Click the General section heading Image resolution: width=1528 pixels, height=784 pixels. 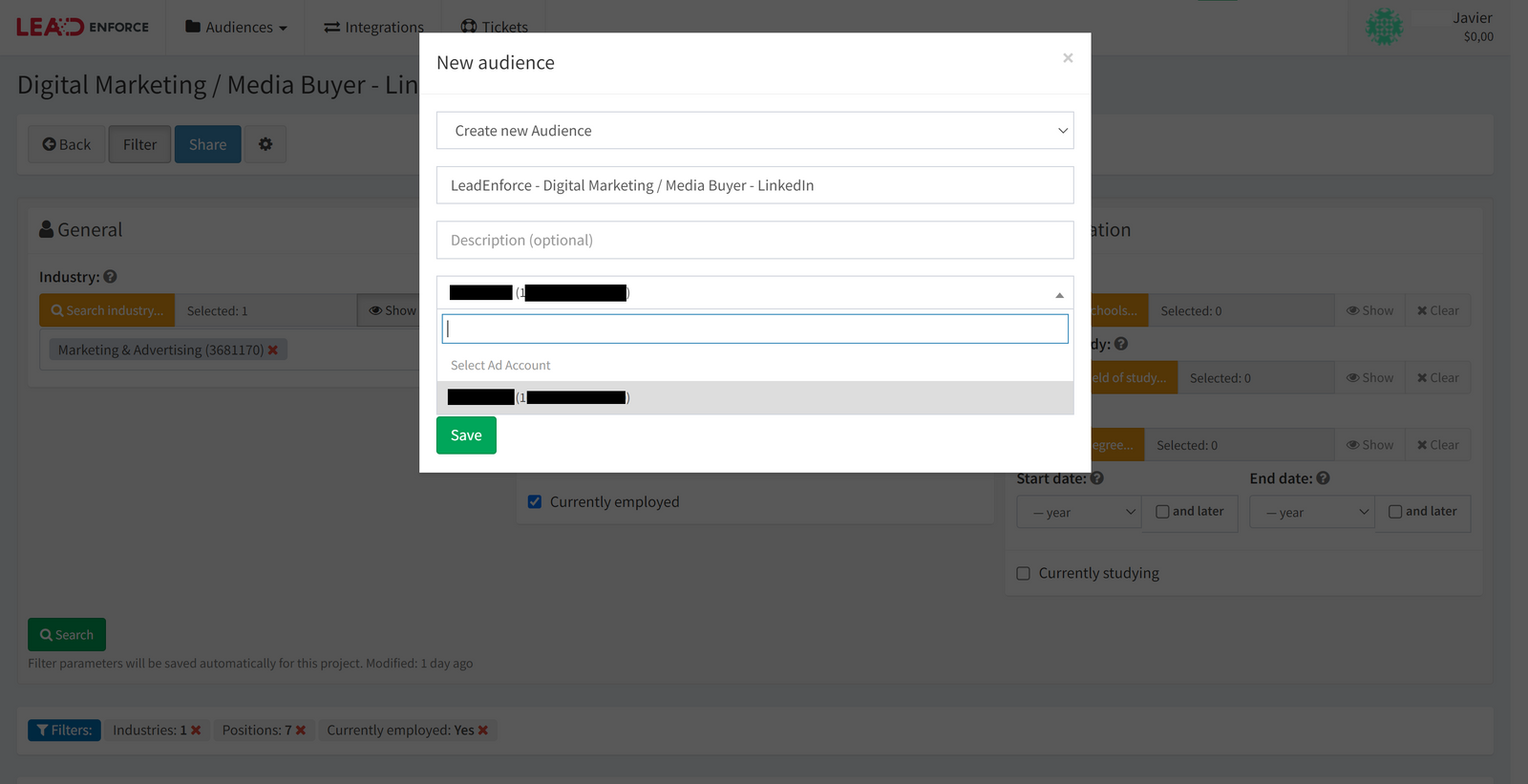(81, 230)
